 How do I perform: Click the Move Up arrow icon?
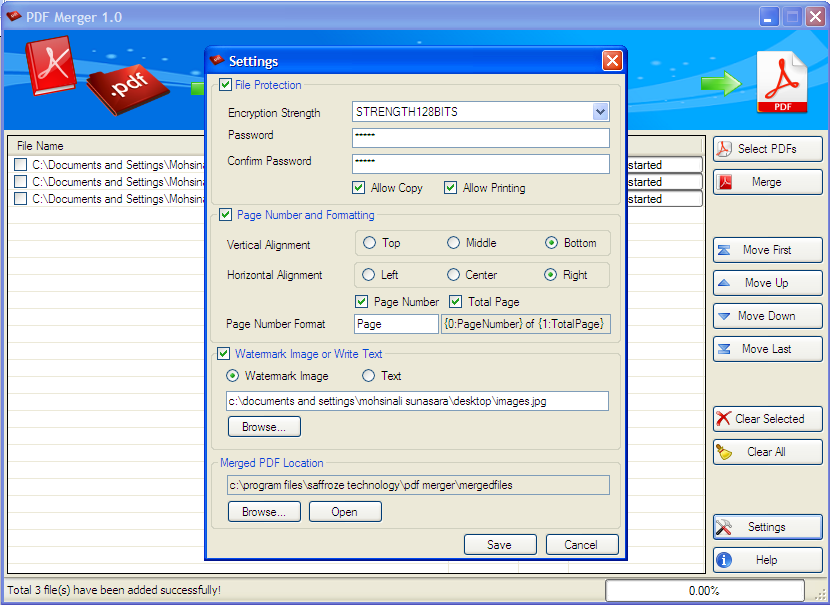pyautogui.click(x=724, y=283)
